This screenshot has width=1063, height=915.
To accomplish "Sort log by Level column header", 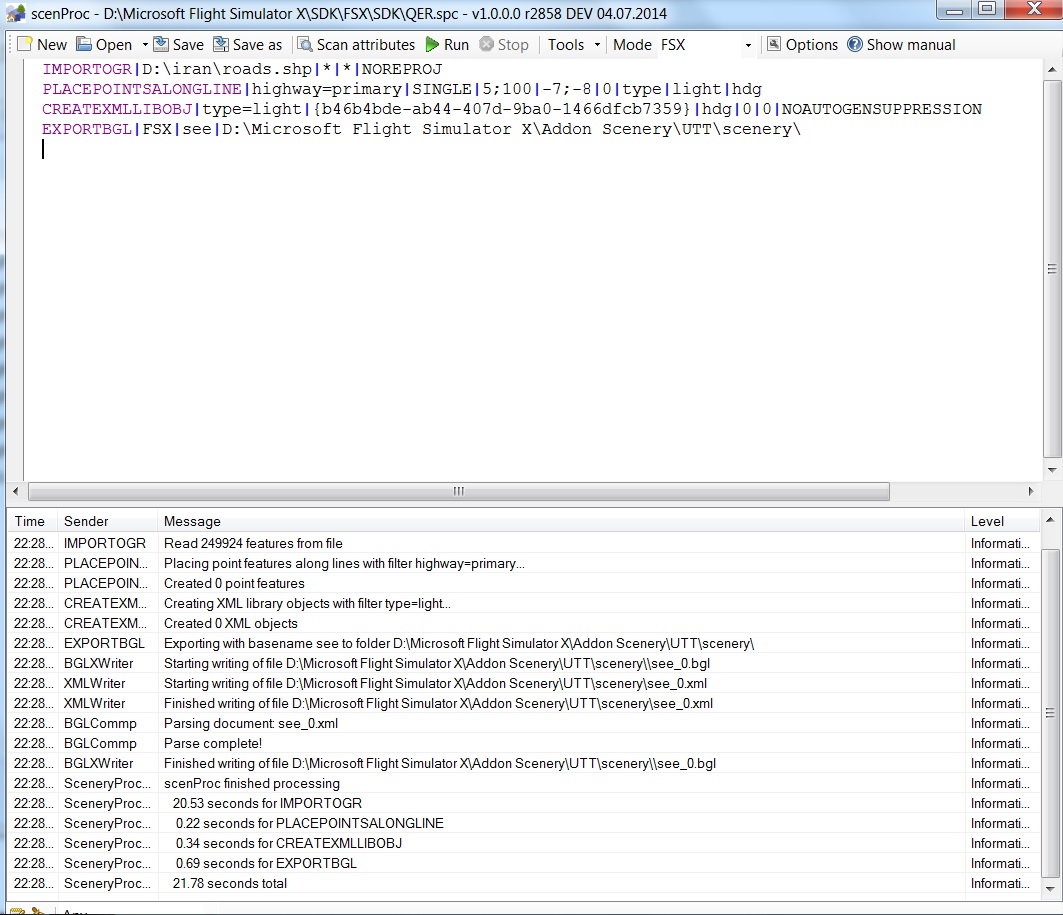I will [1001, 521].
